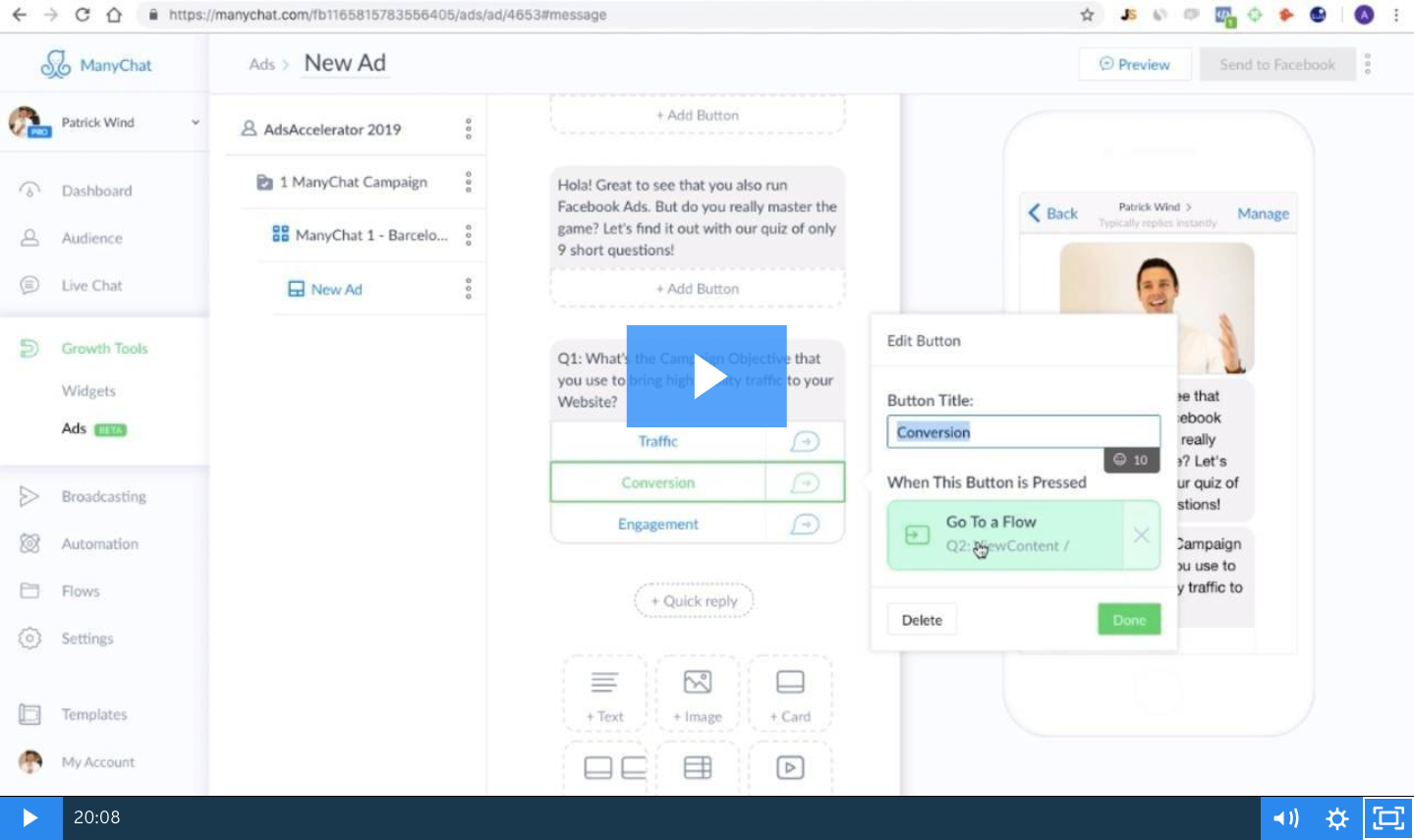Click the Button Title field containing Conversion
The width and height of the screenshot is (1414, 840).
point(1024,432)
